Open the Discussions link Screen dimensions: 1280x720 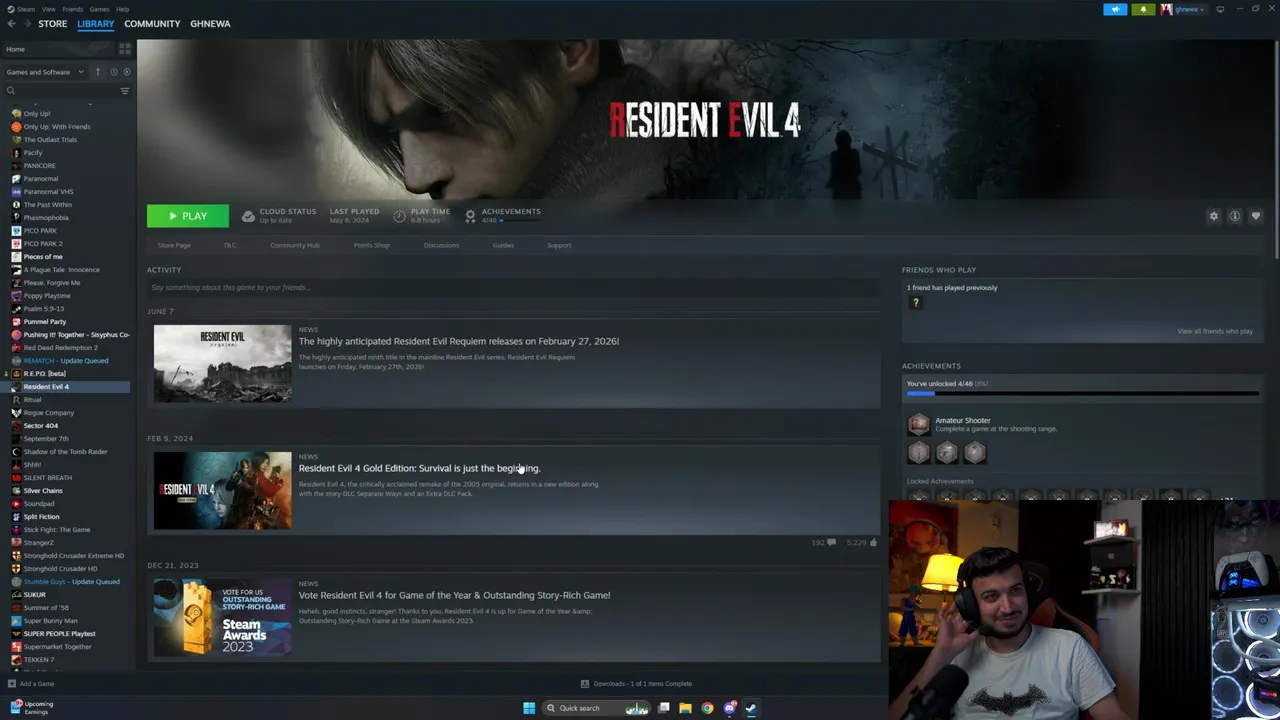(x=441, y=245)
